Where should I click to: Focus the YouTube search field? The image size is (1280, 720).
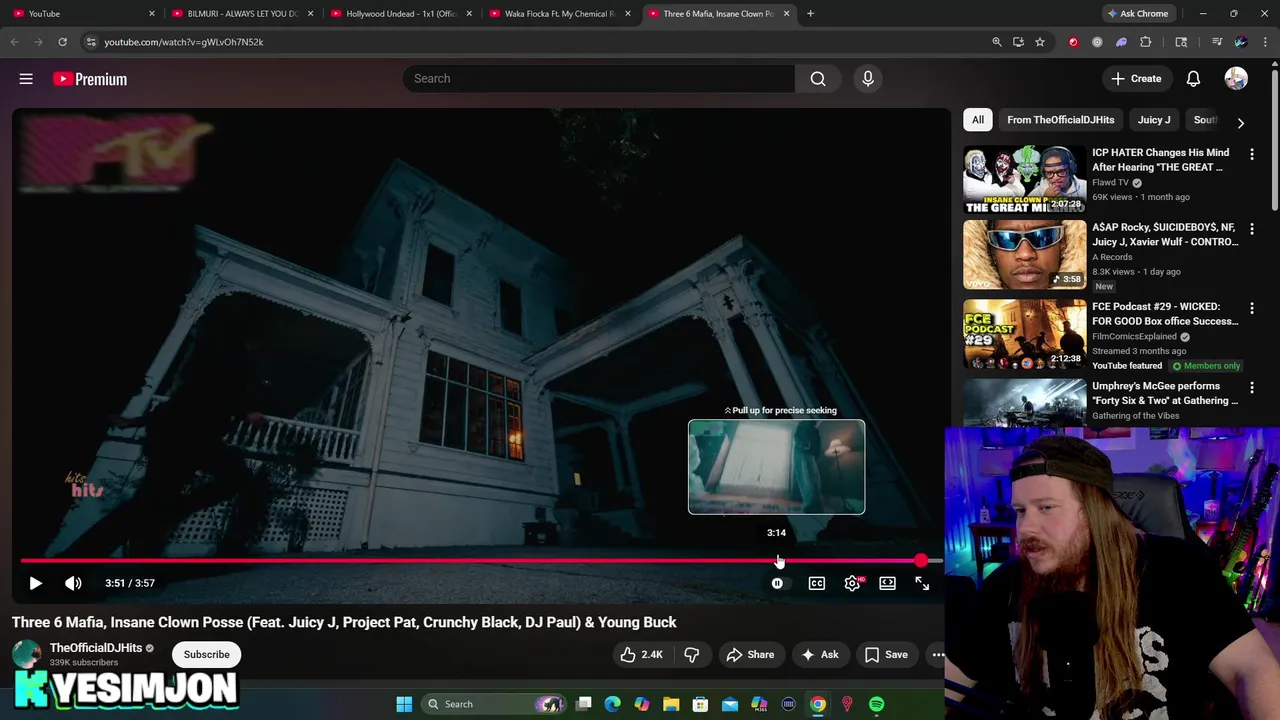[x=598, y=79]
